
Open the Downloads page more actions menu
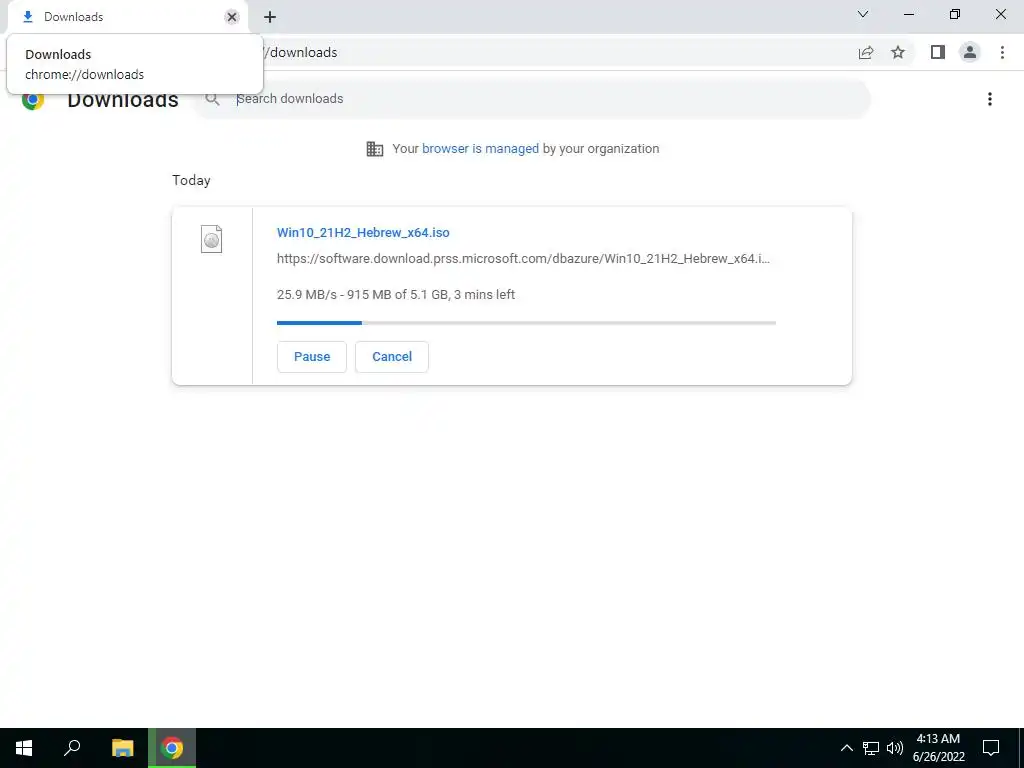(x=990, y=99)
